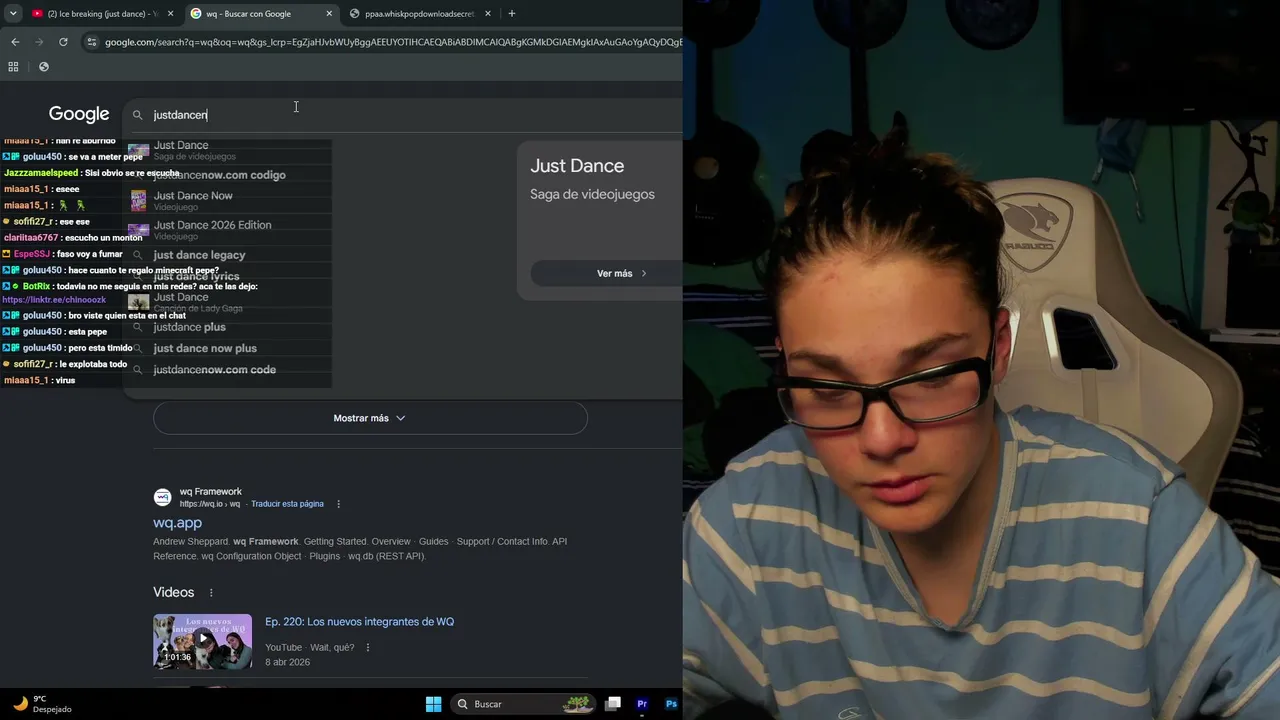Reload the current page
This screenshot has width=1280, height=720.
[63, 42]
